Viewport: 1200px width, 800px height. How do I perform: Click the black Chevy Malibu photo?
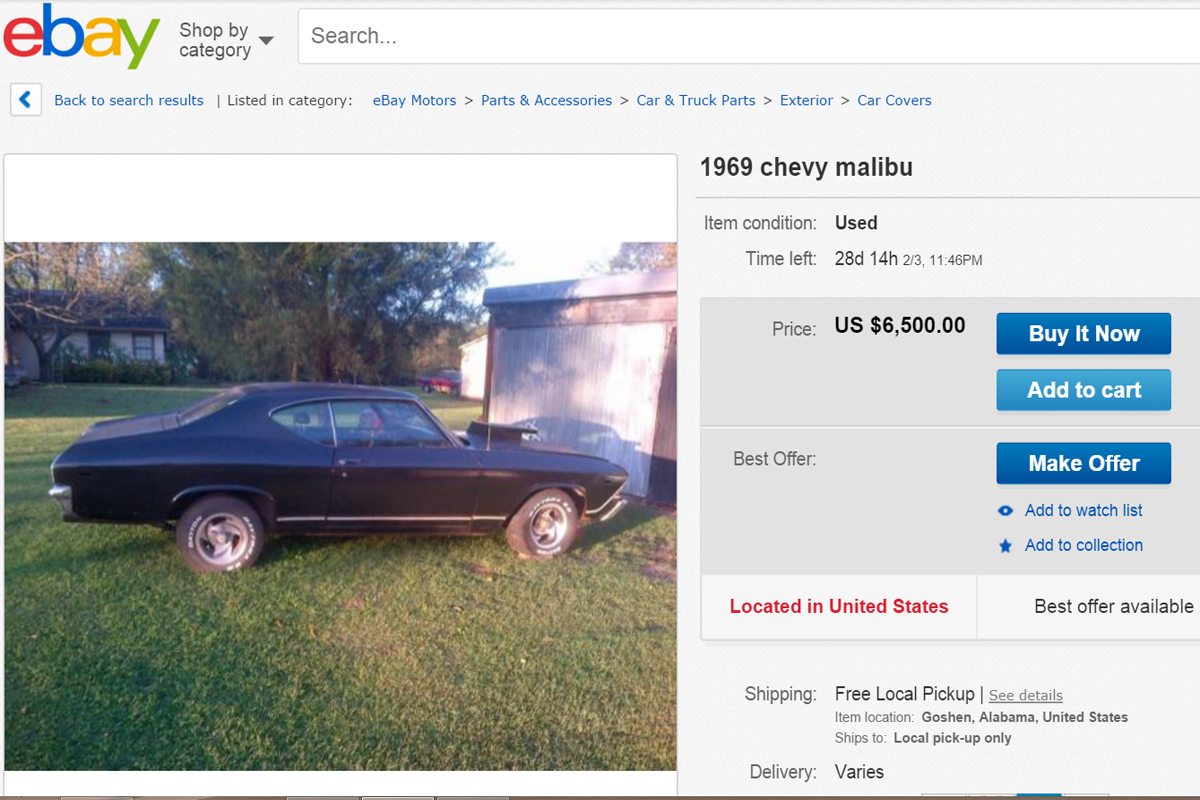point(341,506)
